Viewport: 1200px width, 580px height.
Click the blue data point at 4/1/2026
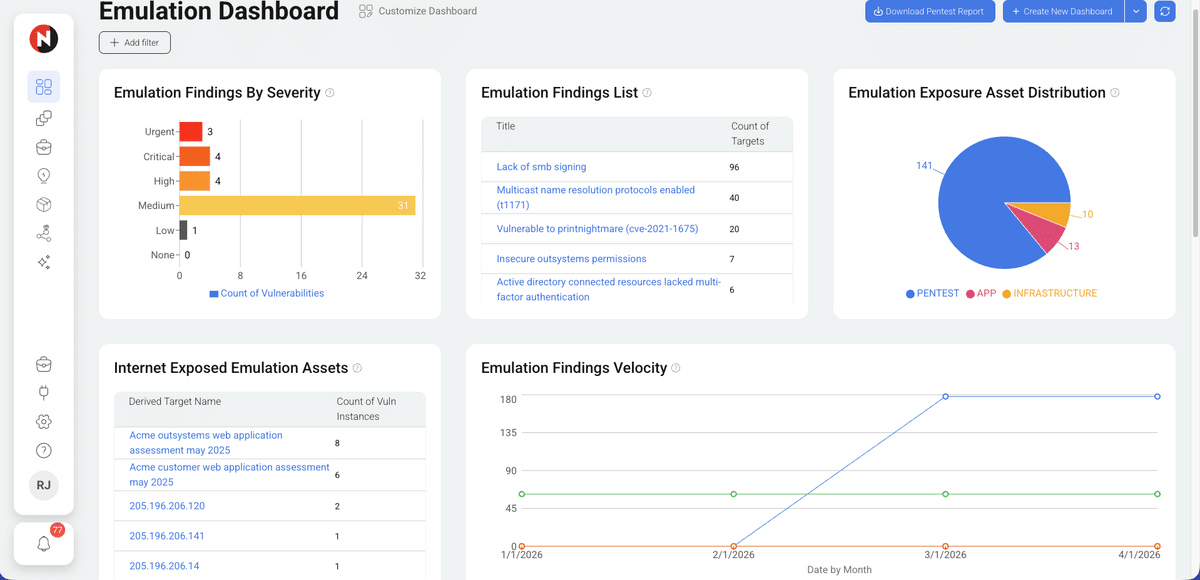pyautogui.click(x=1157, y=396)
